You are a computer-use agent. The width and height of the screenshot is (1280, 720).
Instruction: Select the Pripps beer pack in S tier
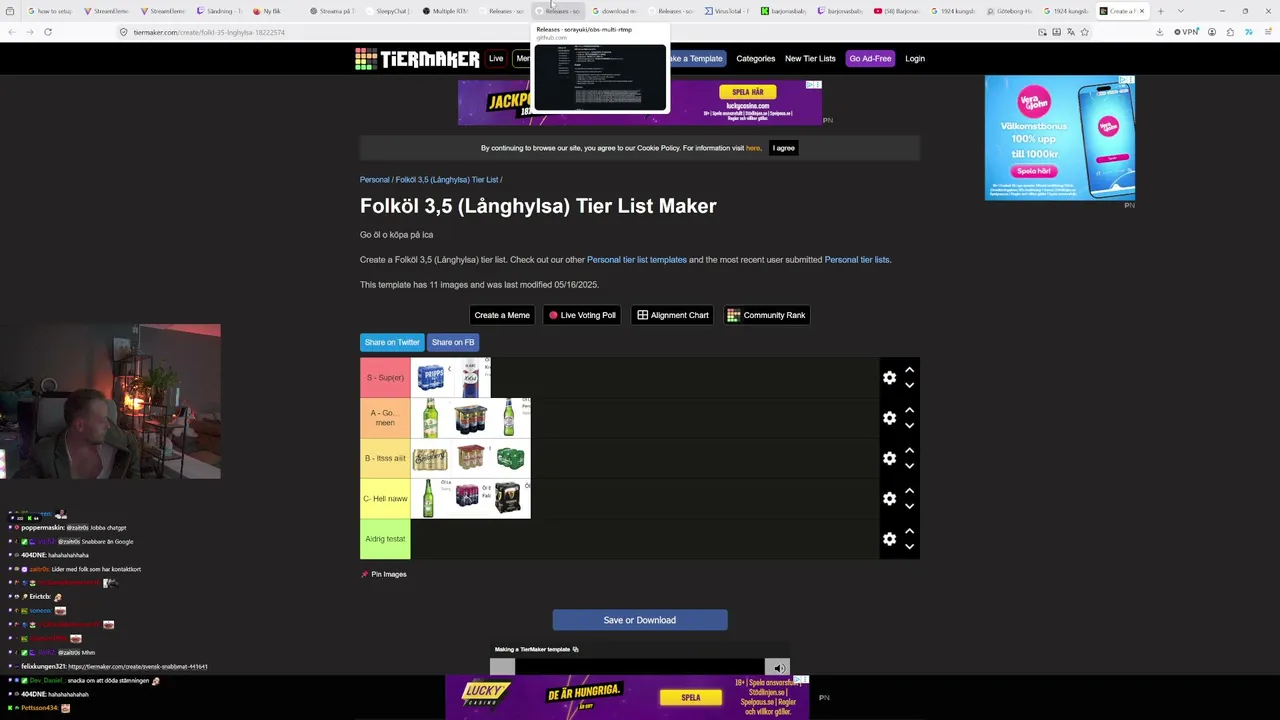pyautogui.click(x=430, y=378)
